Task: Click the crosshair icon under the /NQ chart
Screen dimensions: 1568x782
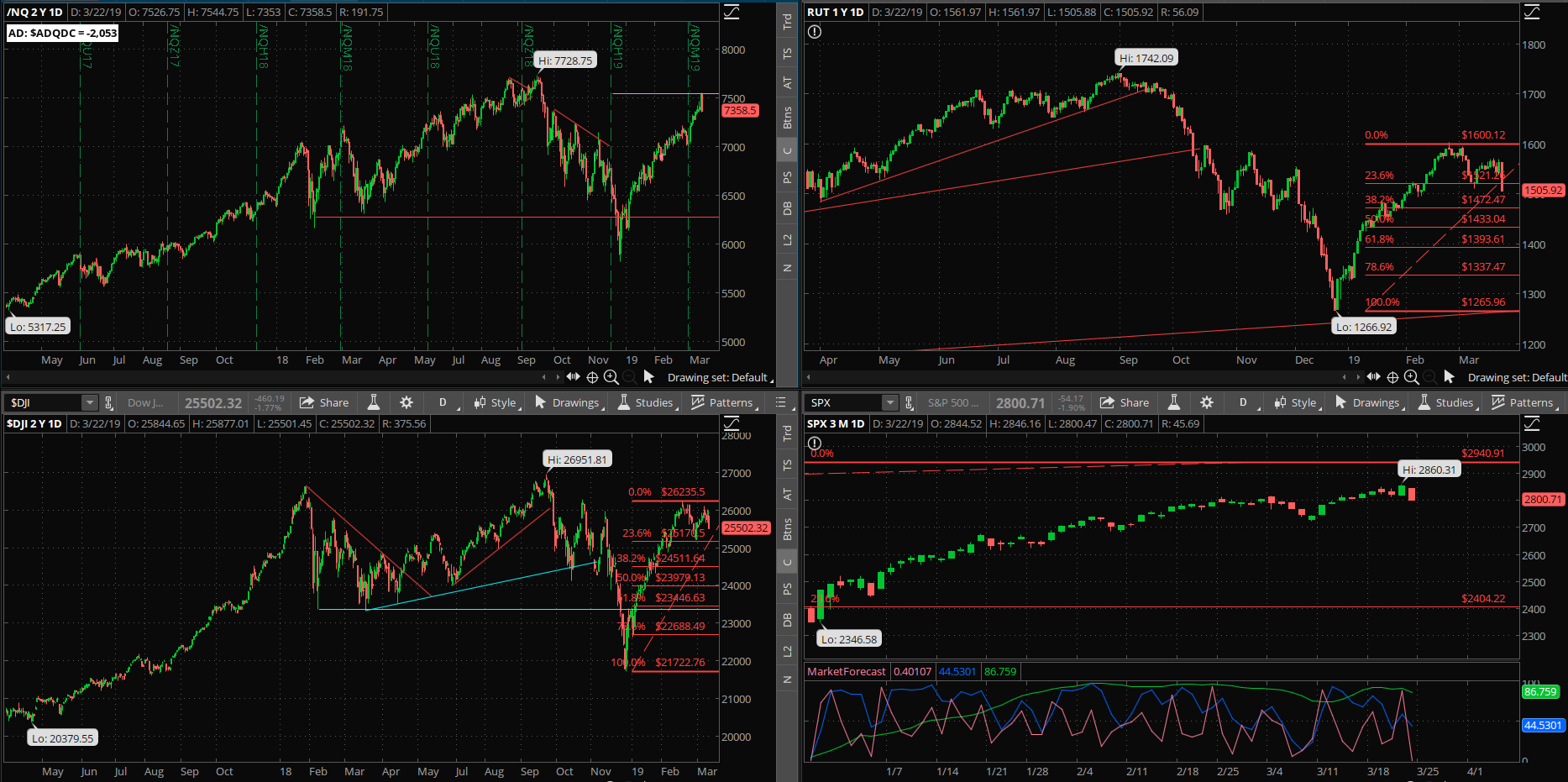Action: point(592,377)
